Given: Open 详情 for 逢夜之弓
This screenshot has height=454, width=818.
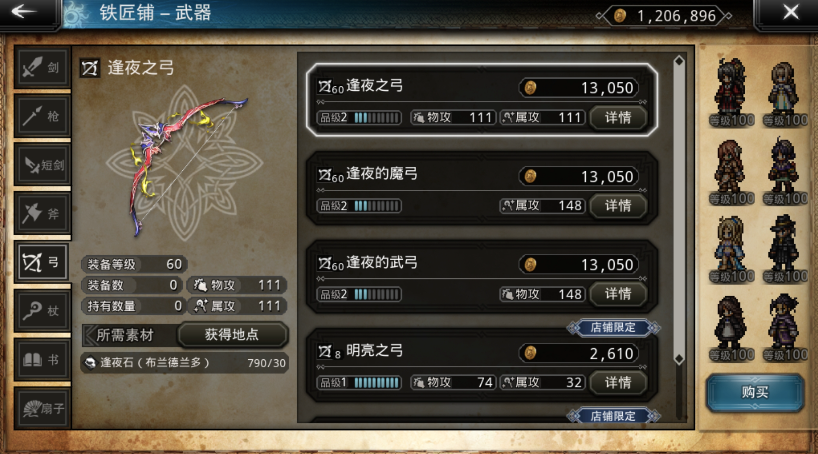Looking at the screenshot, I should (x=618, y=117).
